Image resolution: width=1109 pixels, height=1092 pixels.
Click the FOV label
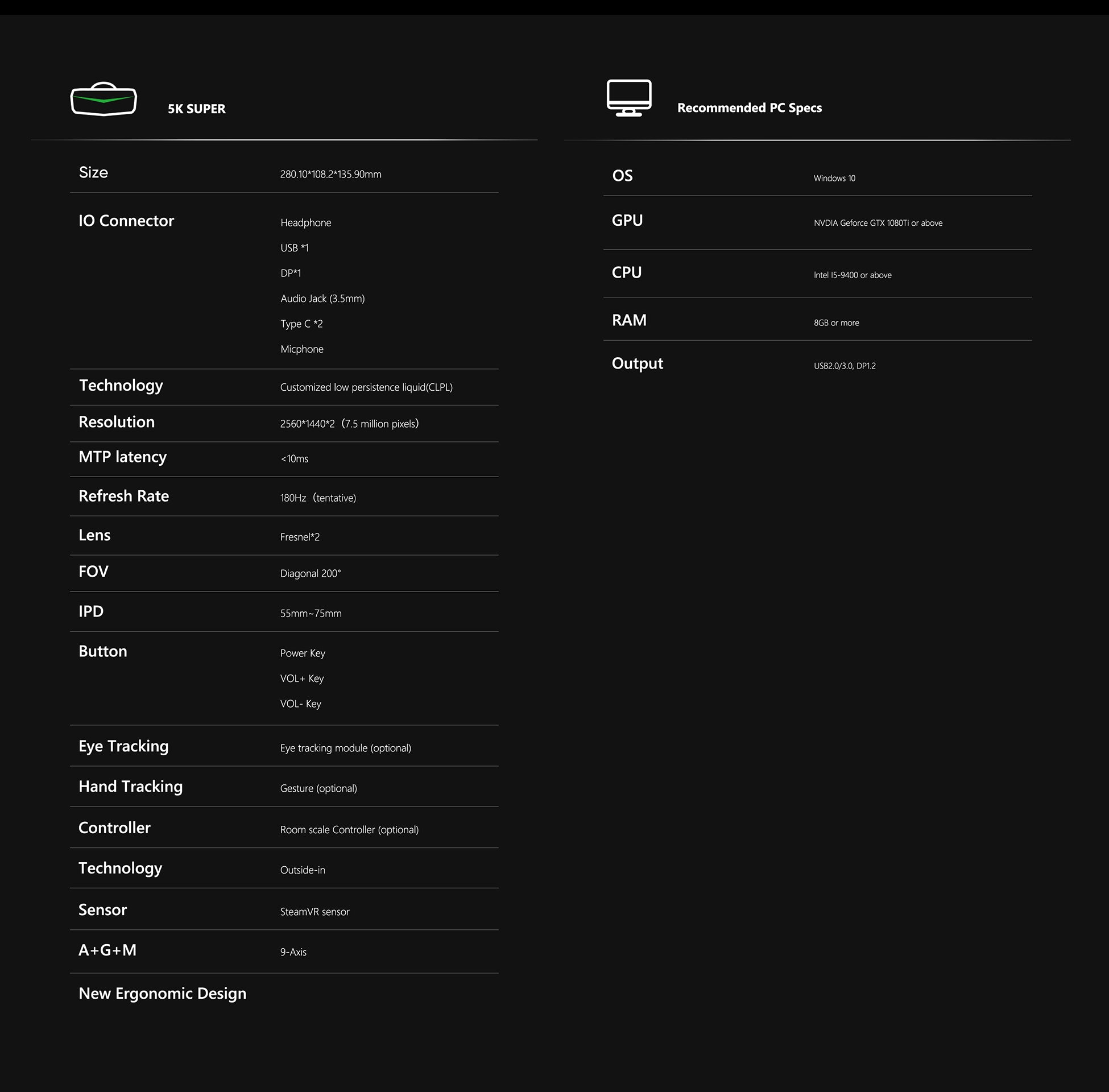pos(93,572)
